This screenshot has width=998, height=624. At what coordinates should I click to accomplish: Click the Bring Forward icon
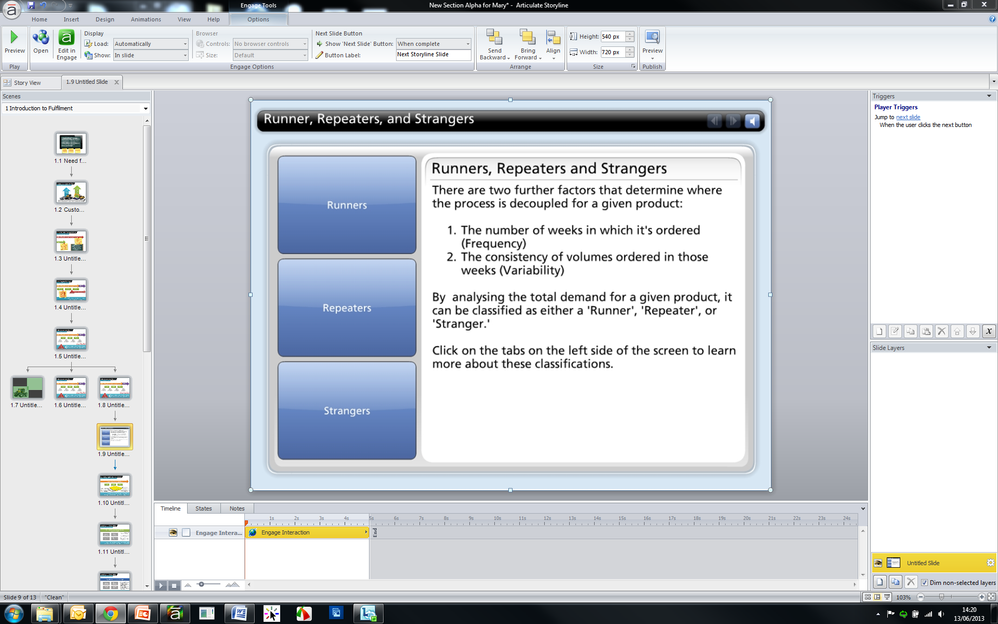click(x=527, y=38)
